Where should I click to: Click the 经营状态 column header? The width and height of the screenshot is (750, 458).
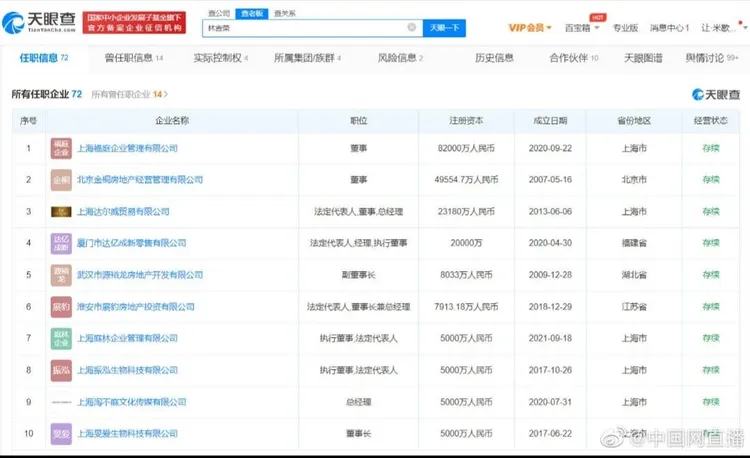tap(711, 120)
